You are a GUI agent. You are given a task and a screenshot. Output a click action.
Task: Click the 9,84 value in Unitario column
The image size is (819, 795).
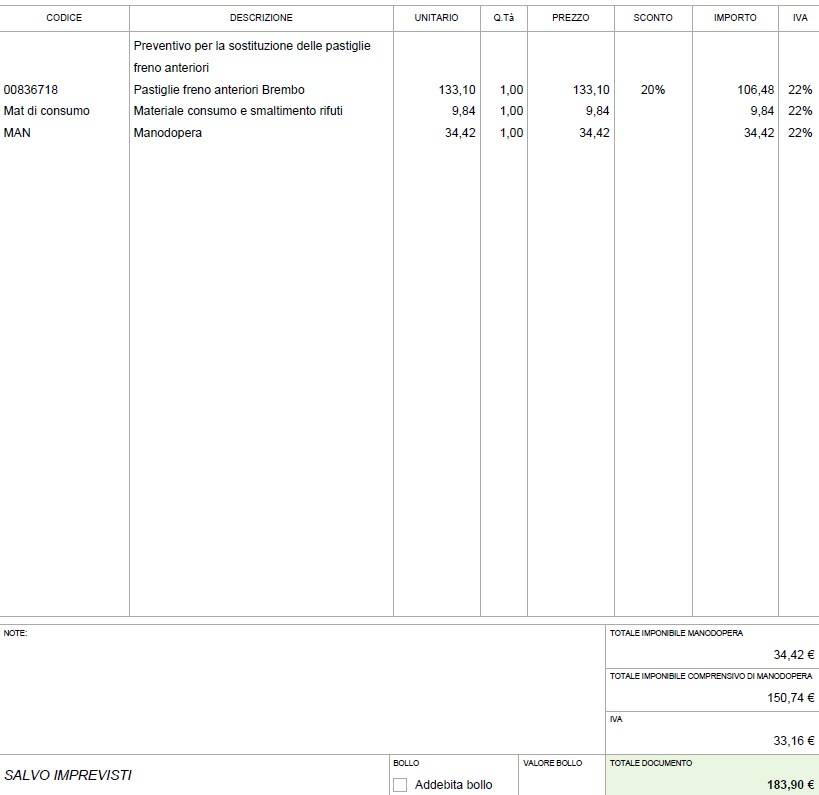pyautogui.click(x=463, y=111)
